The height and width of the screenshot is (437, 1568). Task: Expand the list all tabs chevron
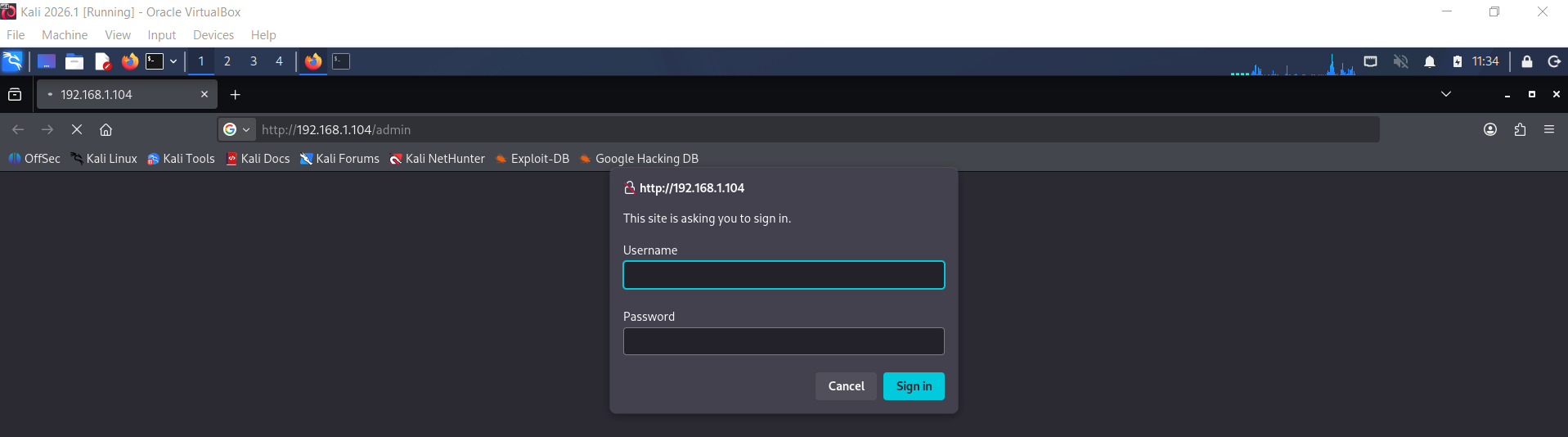click(1446, 94)
